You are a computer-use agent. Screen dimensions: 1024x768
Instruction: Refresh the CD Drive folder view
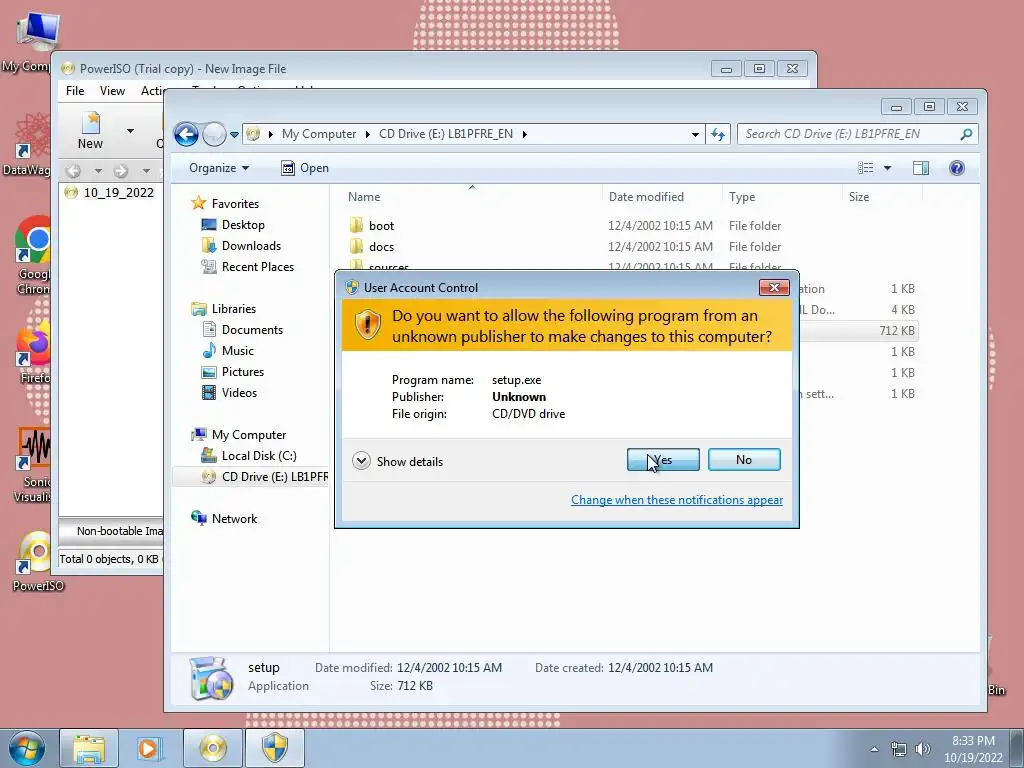[718, 135]
